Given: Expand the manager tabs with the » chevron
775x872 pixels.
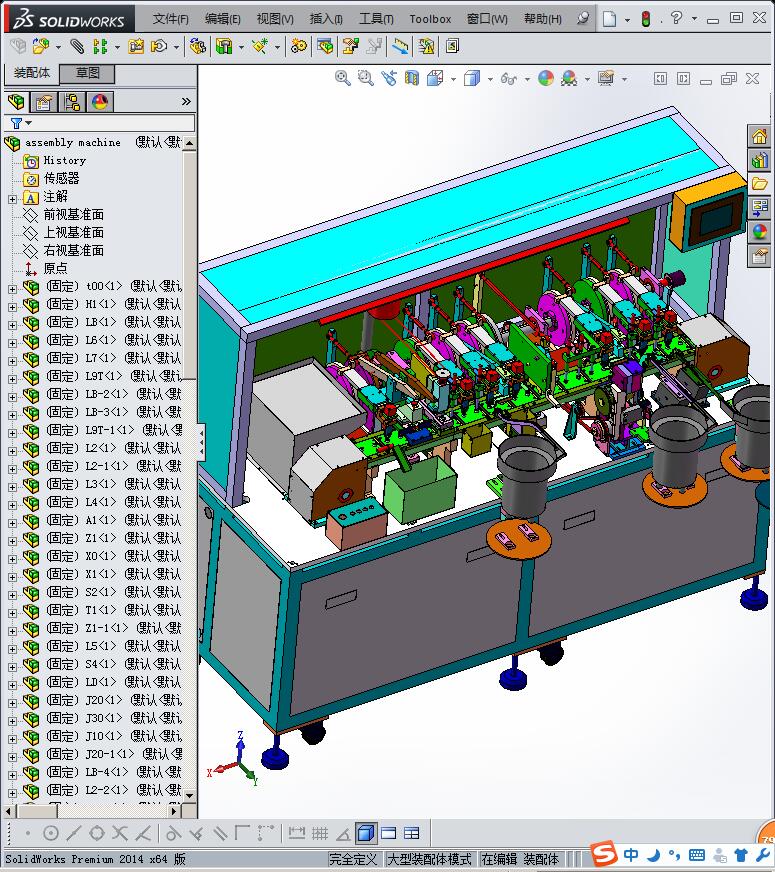Looking at the screenshot, I should coord(186,101).
